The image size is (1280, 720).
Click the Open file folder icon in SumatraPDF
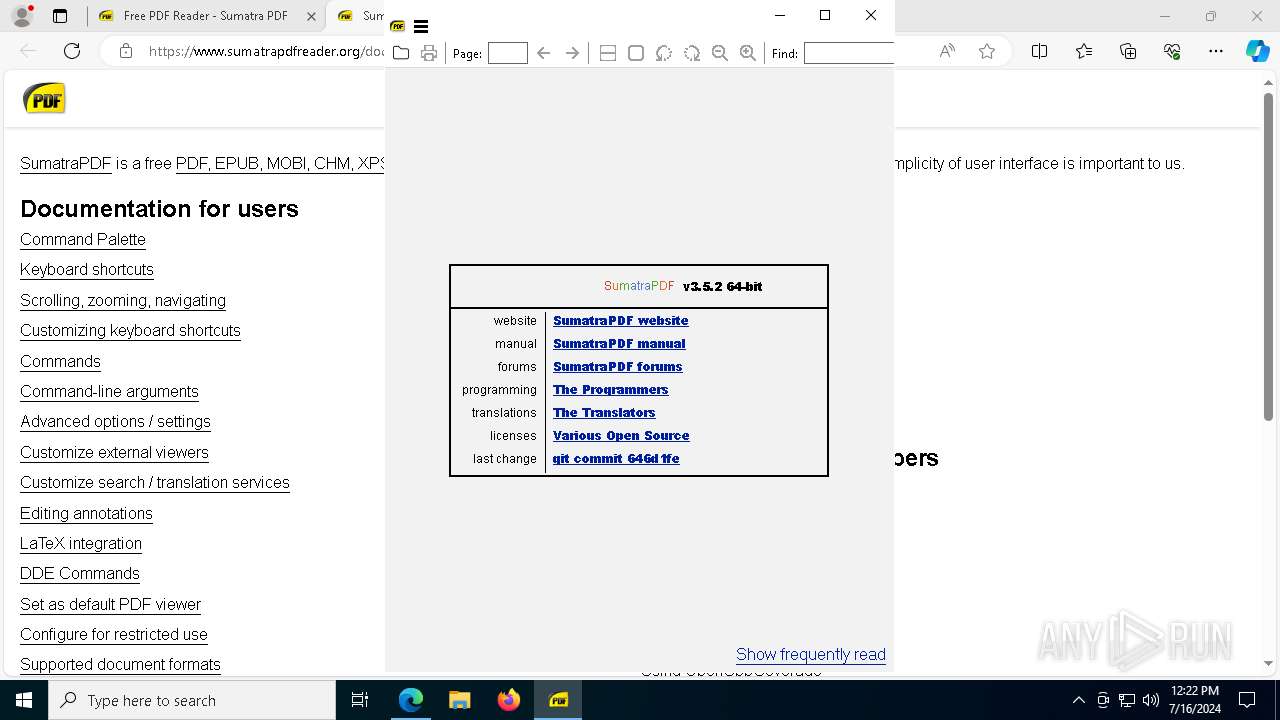(x=401, y=53)
